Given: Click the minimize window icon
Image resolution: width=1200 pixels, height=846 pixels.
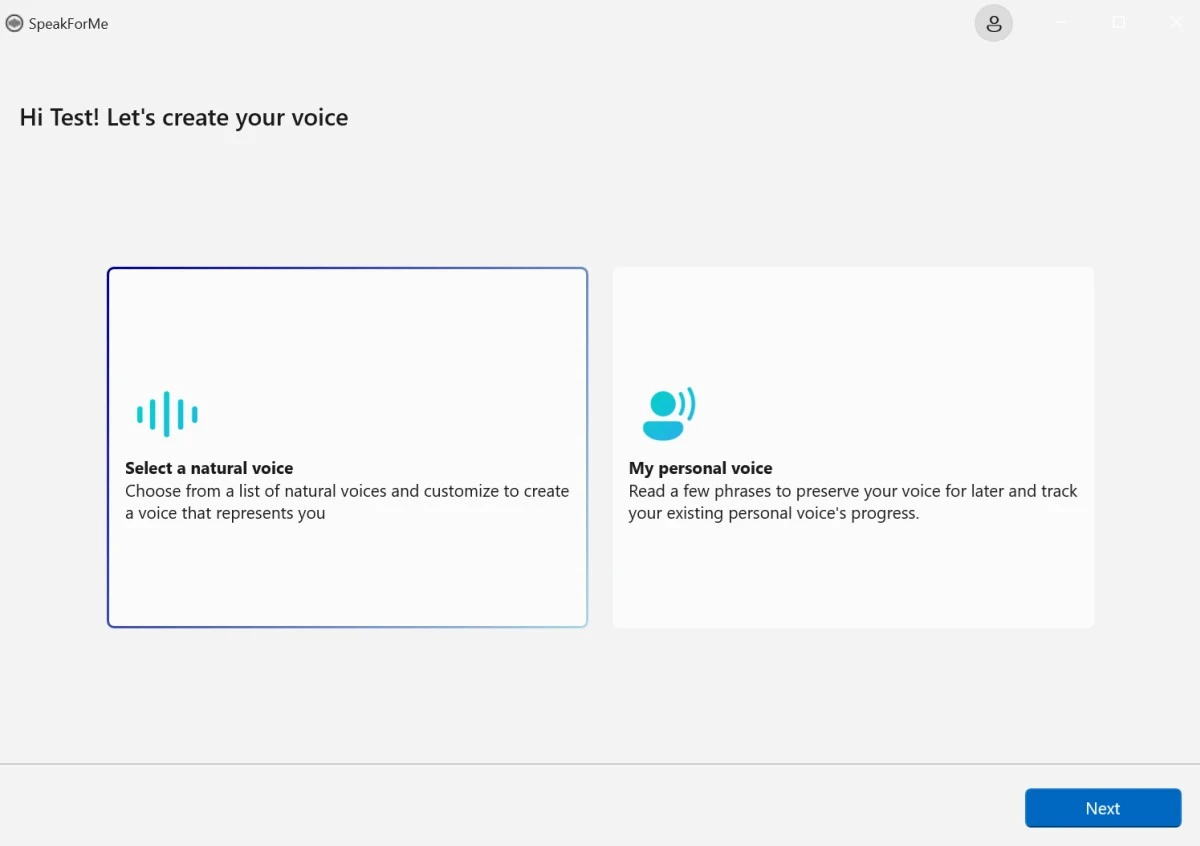Looking at the screenshot, I should (1061, 23).
